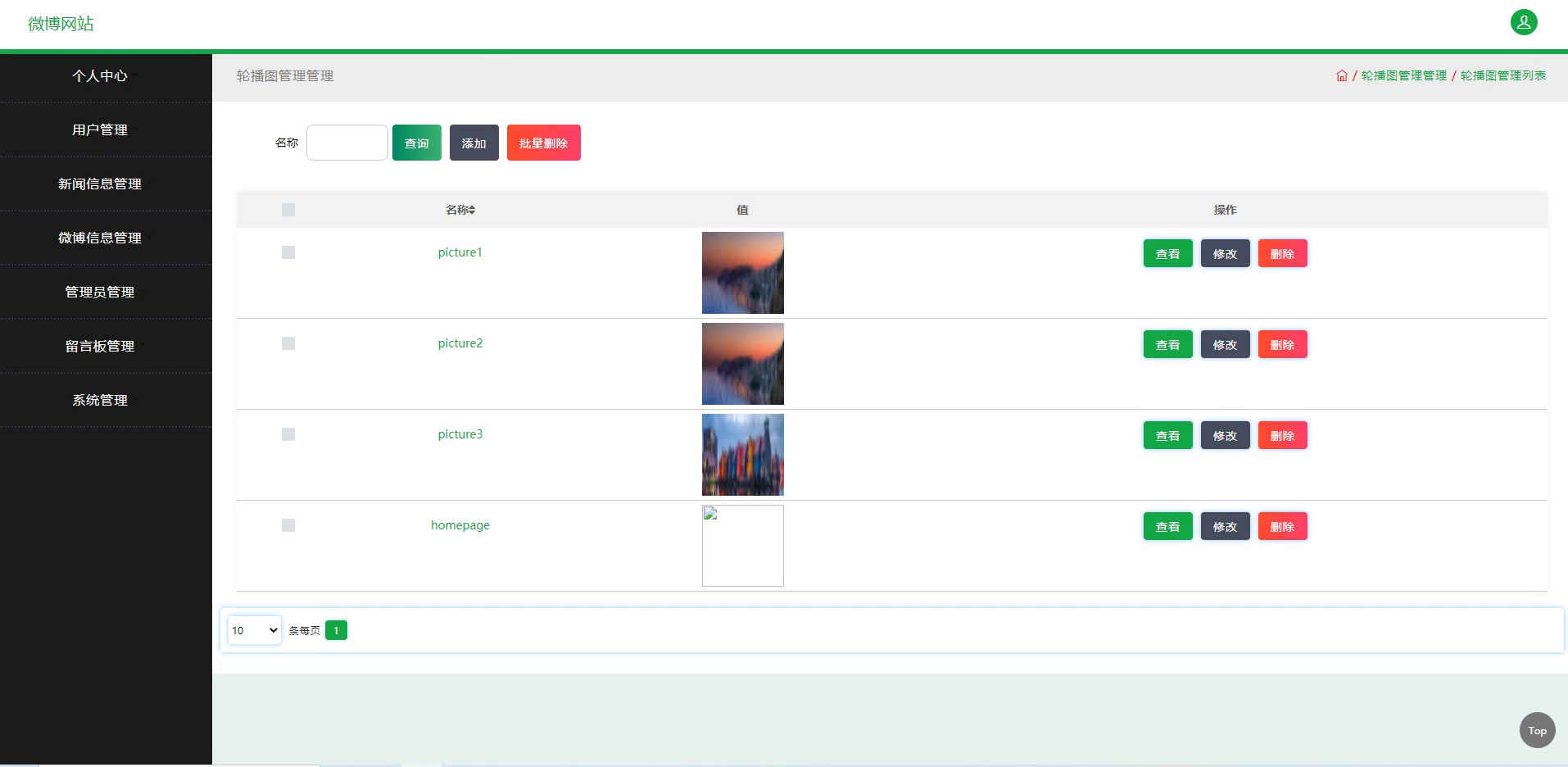Viewport: 1568px width, 767px height.
Task: Open the user avatar icon
Action: 1524,22
